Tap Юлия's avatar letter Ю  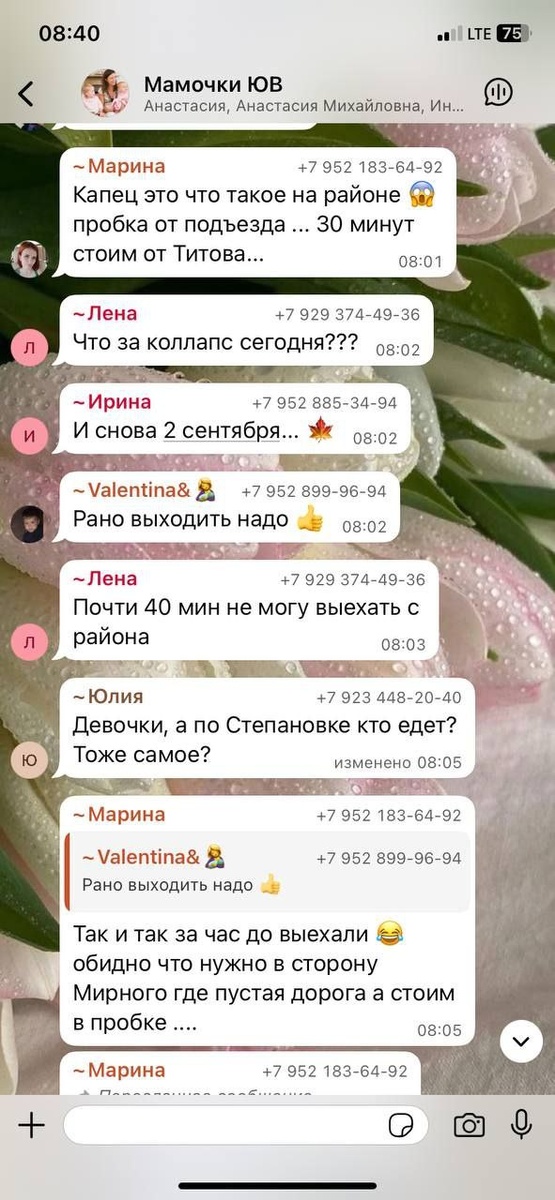(x=28, y=761)
